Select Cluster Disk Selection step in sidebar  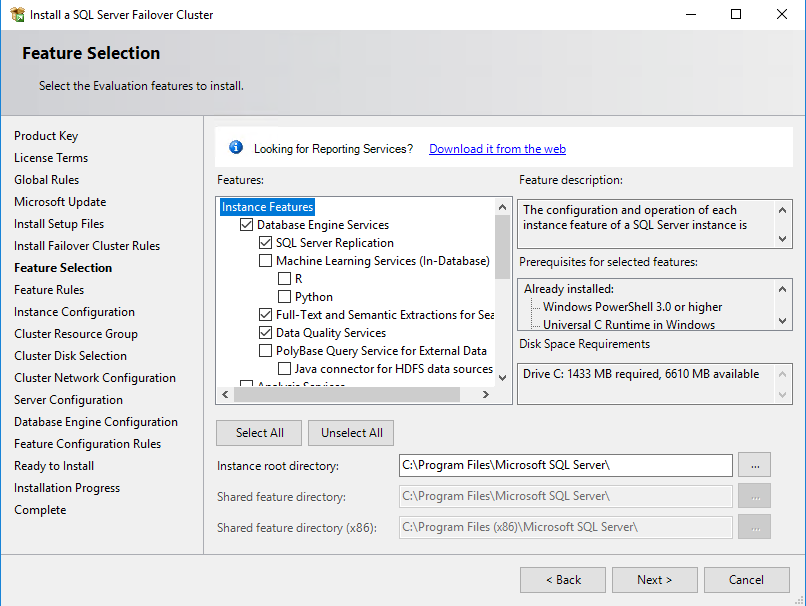[x=70, y=356]
